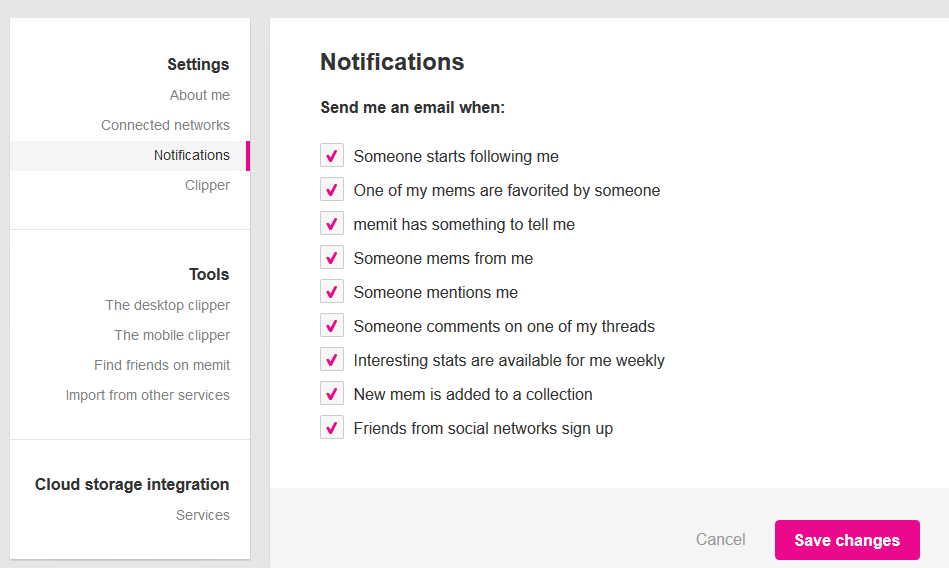Open Import from other services
The height and width of the screenshot is (568, 949).
[148, 395]
